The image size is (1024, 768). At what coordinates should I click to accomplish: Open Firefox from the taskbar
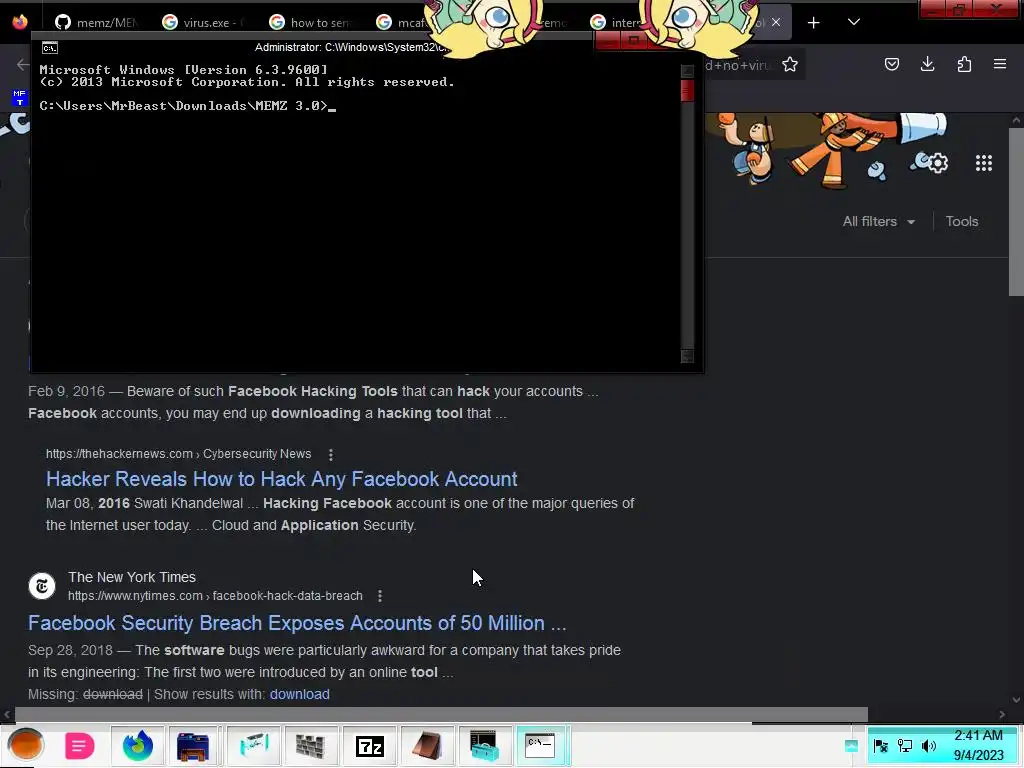[137, 746]
